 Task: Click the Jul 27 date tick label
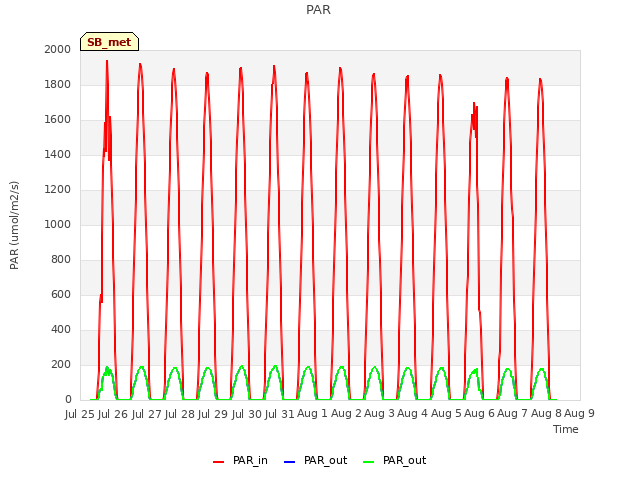pos(147,414)
